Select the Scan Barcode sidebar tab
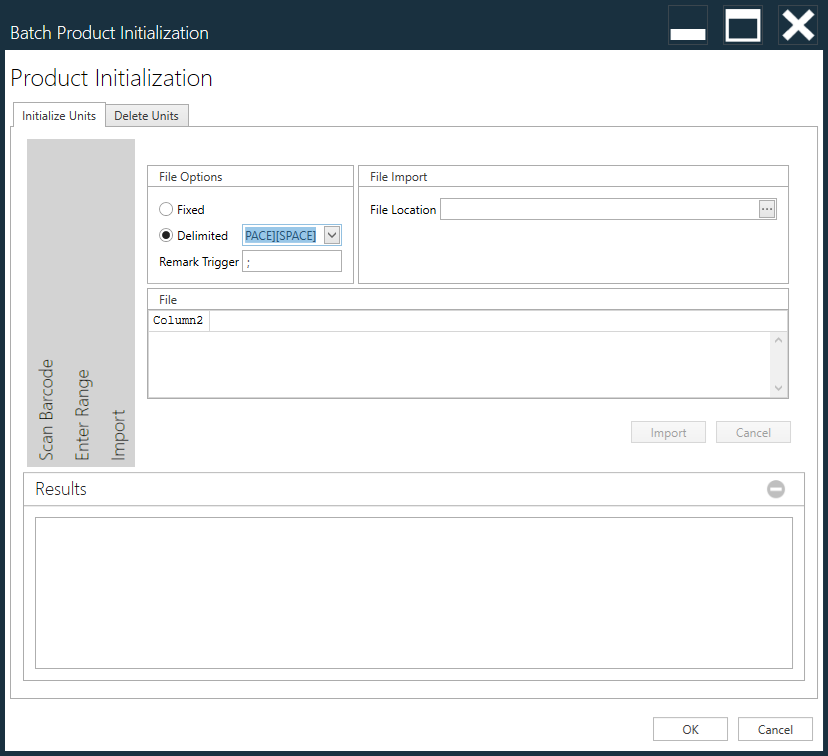This screenshot has width=828, height=756. (45, 405)
